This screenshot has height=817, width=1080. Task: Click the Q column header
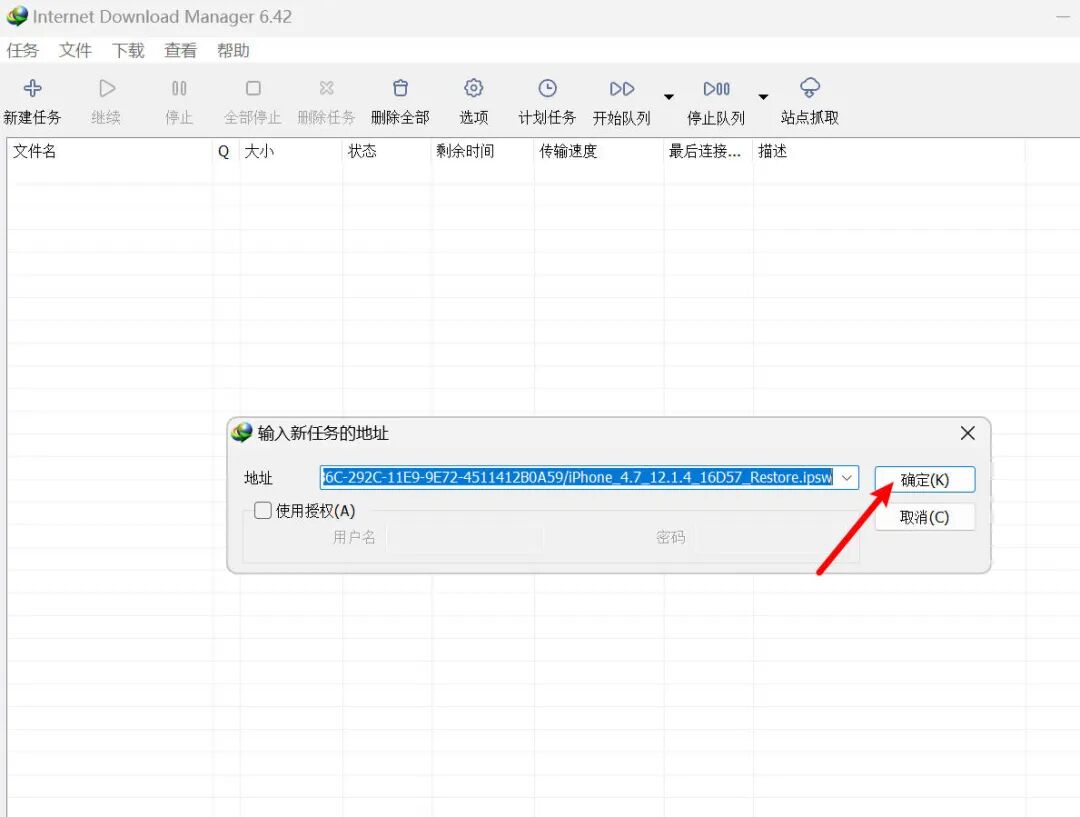tap(226, 151)
